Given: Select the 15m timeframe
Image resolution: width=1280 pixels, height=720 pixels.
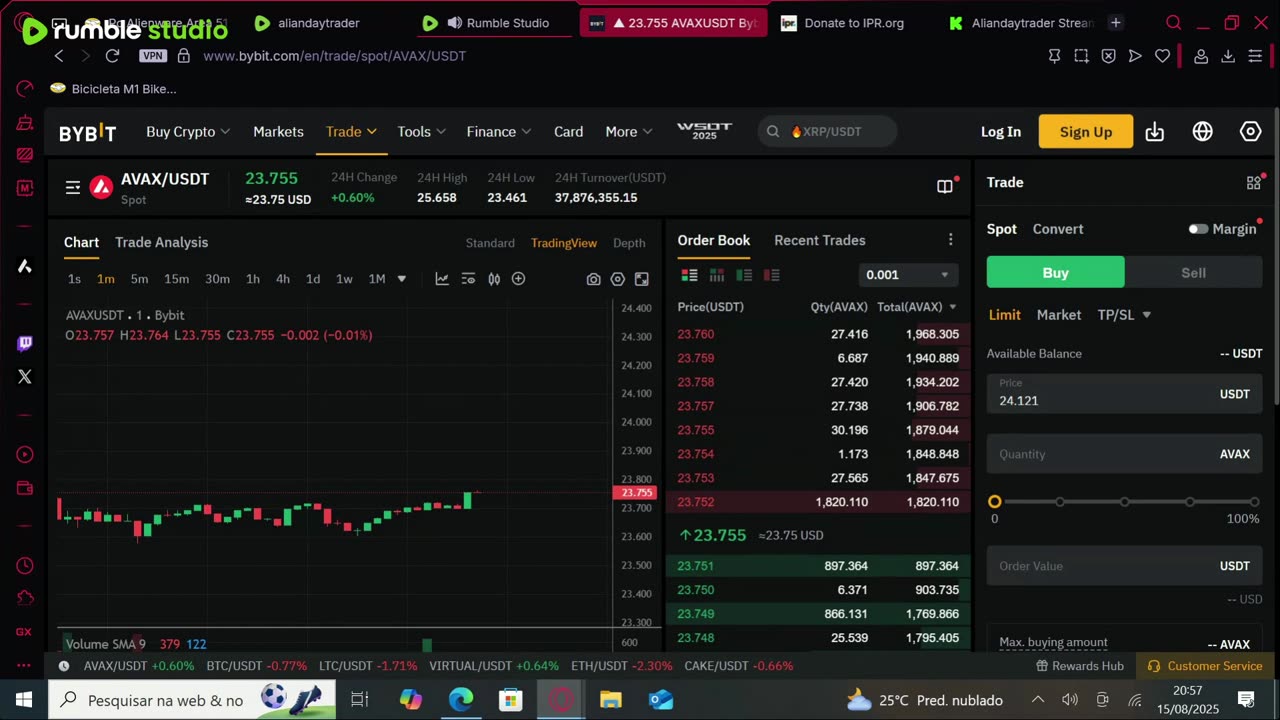Looking at the screenshot, I should 176,279.
